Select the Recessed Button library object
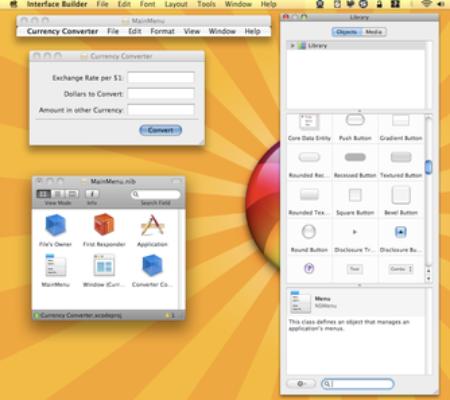Screen dimensions: 450x400 (x=355, y=164)
